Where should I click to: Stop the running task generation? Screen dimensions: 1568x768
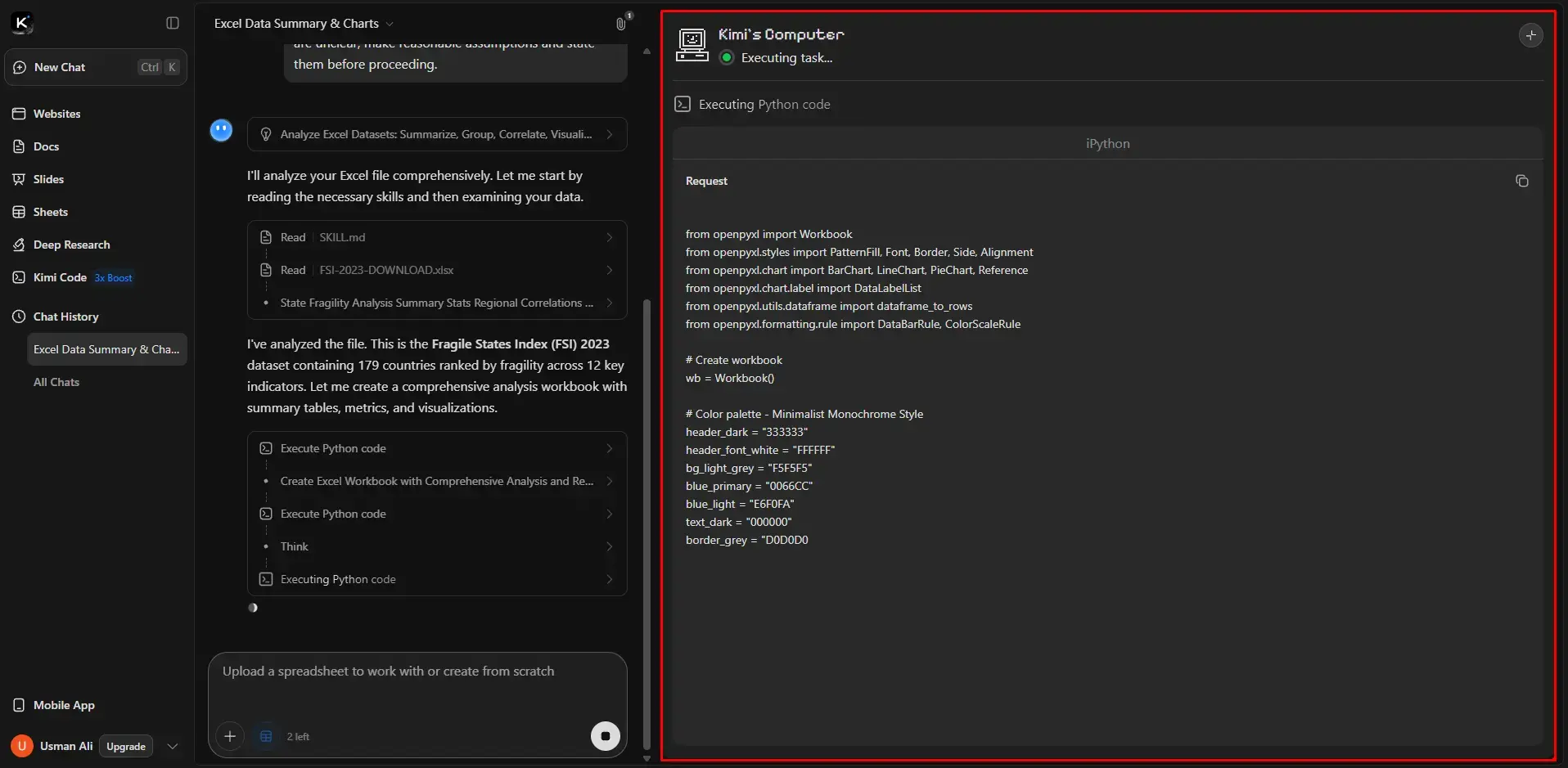pyautogui.click(x=605, y=736)
